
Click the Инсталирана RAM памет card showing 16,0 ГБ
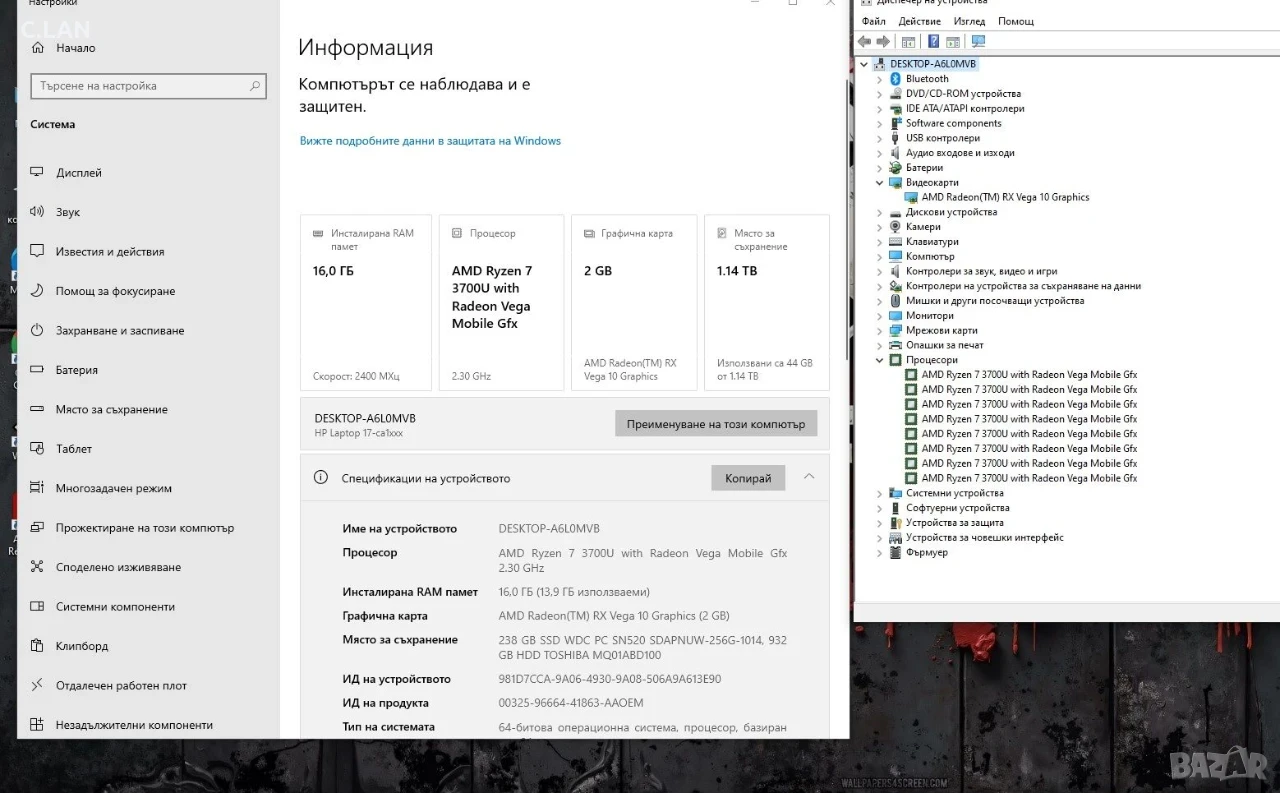366,302
